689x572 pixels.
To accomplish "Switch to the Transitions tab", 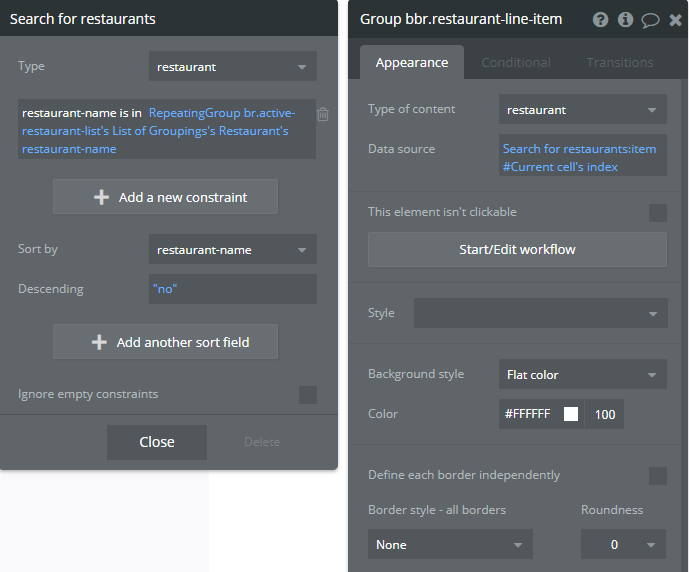I will (620, 62).
